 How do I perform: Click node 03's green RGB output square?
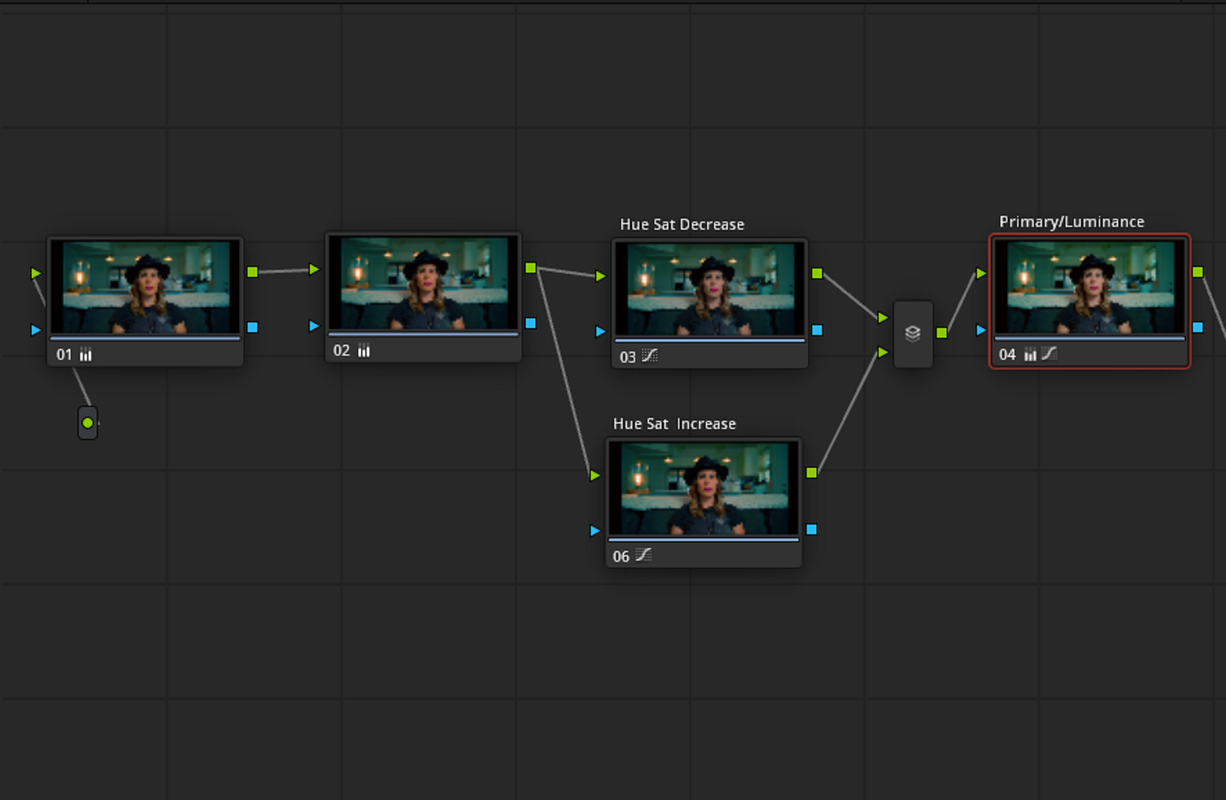[x=817, y=273]
